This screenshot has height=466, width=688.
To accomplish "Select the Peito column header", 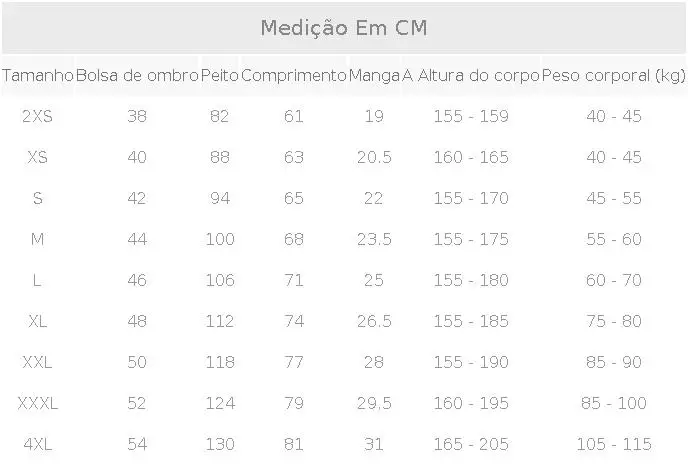I will [219, 75].
